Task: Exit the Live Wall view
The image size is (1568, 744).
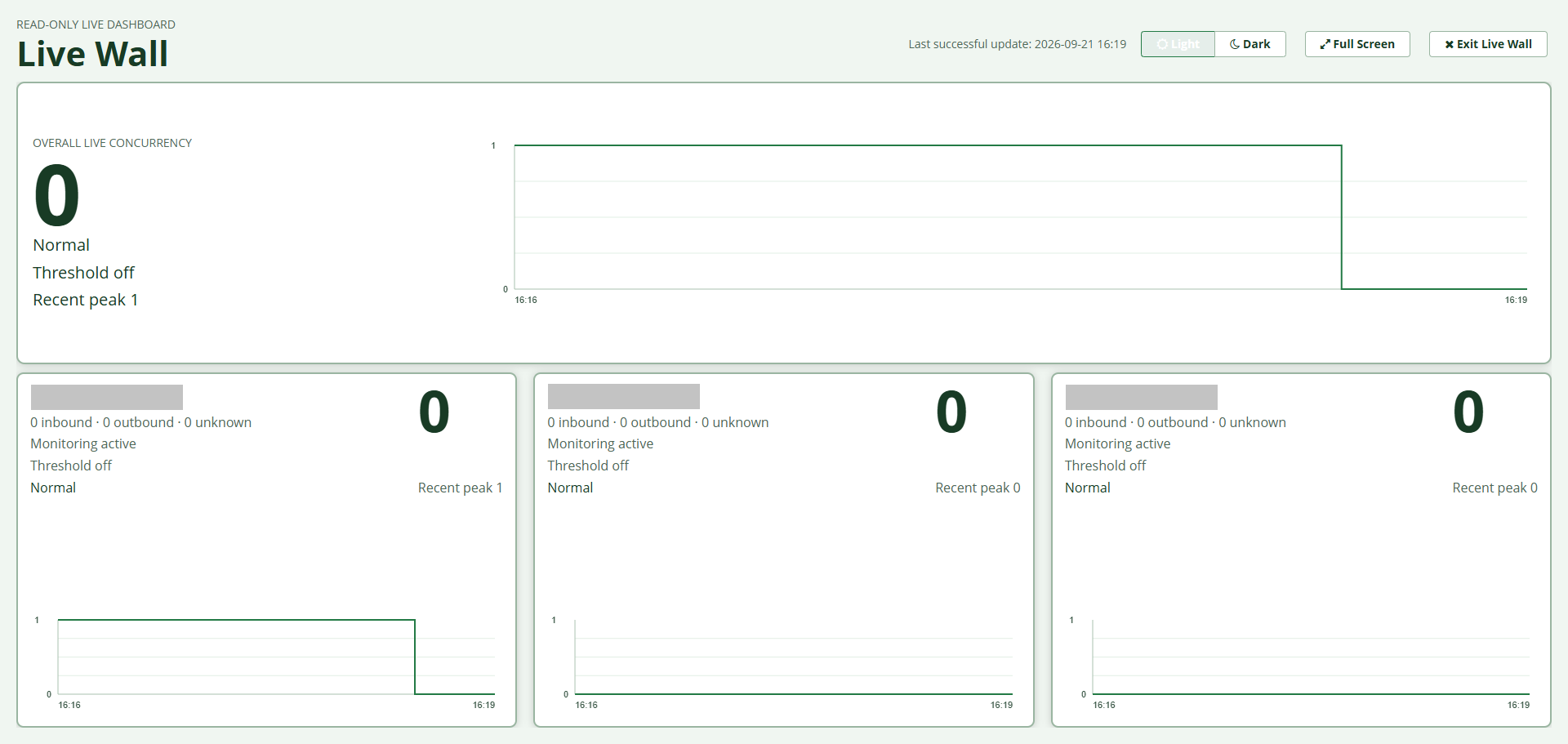Action: [1488, 44]
